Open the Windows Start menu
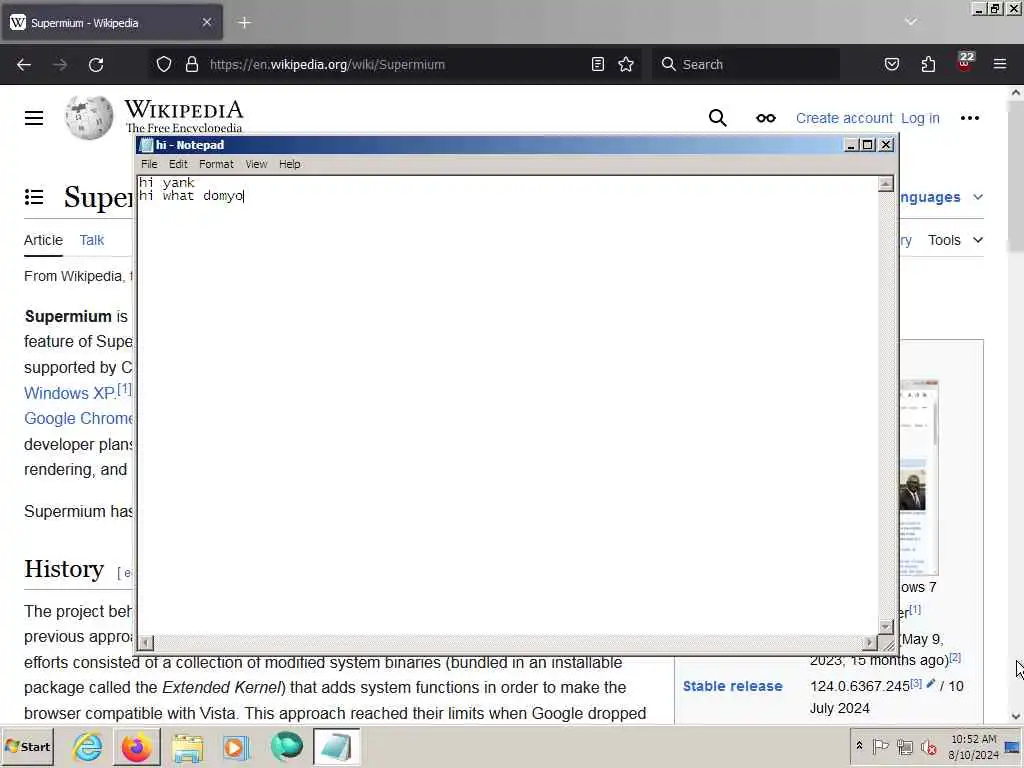The height and width of the screenshot is (768, 1024). 28,746
